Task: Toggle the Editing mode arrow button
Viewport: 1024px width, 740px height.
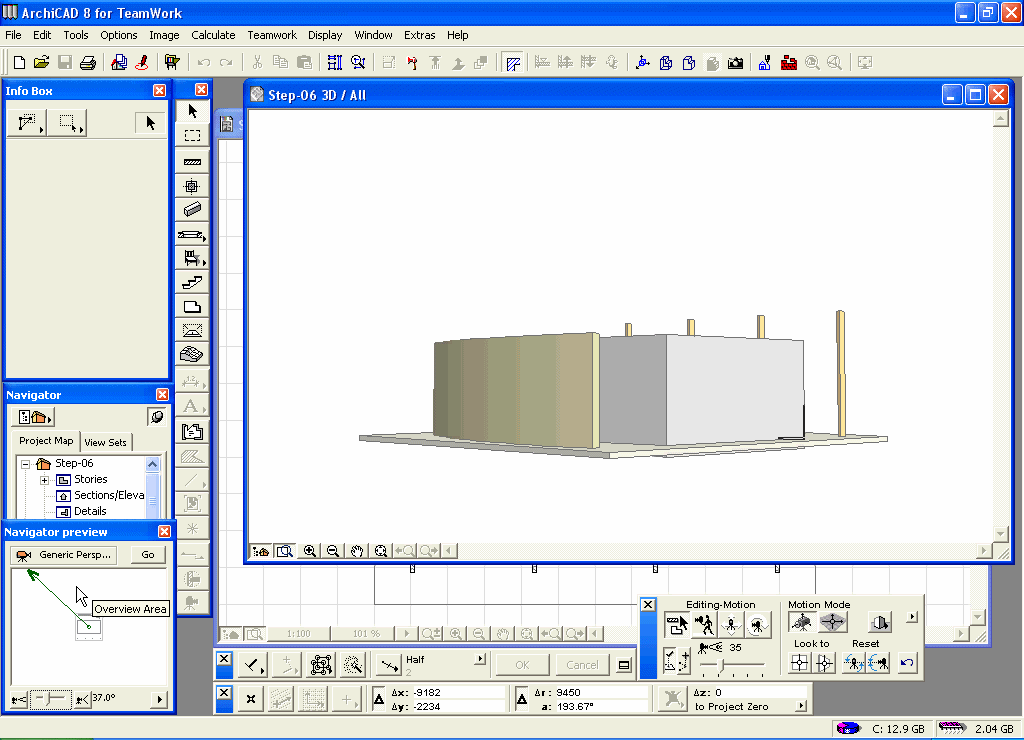Action: point(677,625)
